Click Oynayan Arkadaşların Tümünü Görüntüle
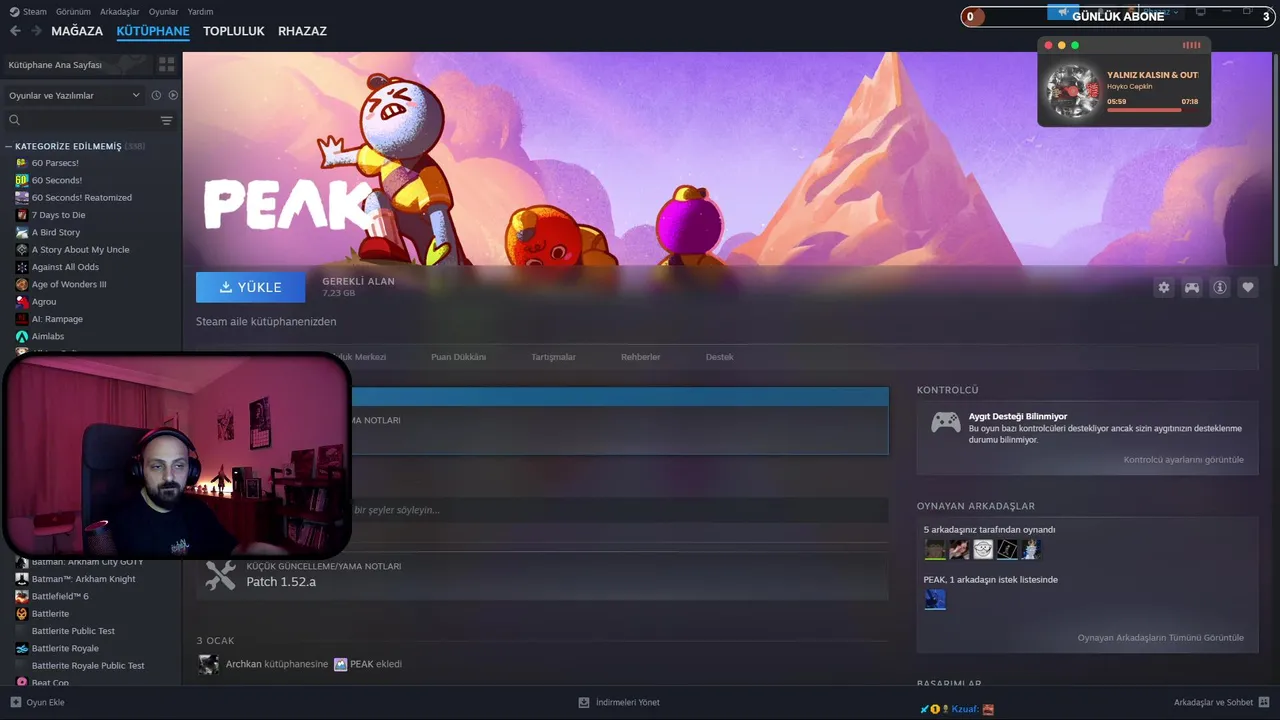 [x=1160, y=638]
